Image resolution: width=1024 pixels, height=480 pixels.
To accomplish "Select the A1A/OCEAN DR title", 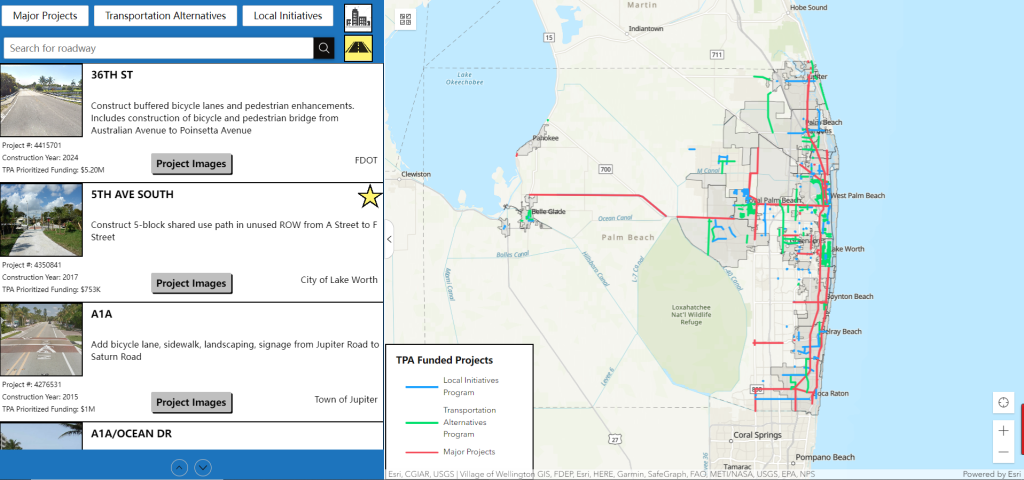I will click(x=131, y=434).
